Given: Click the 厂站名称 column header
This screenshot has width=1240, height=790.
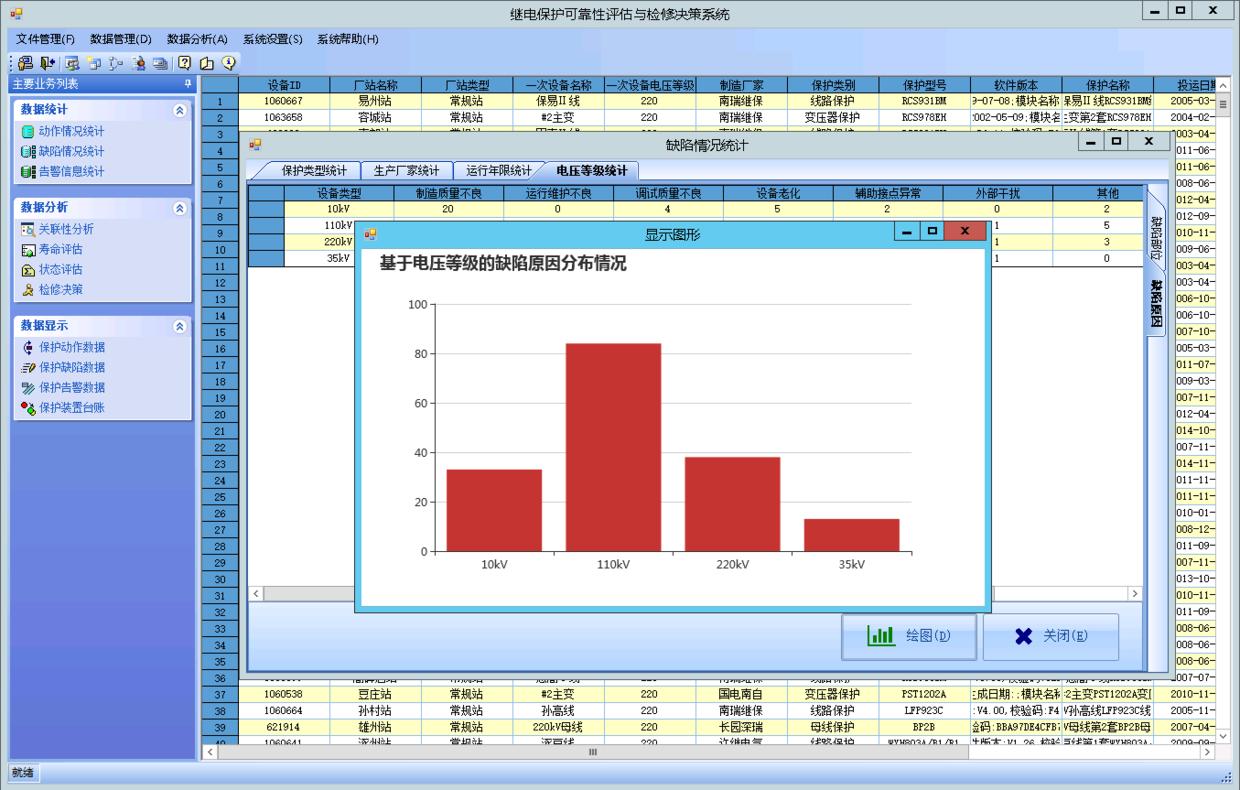Looking at the screenshot, I should [x=375, y=85].
